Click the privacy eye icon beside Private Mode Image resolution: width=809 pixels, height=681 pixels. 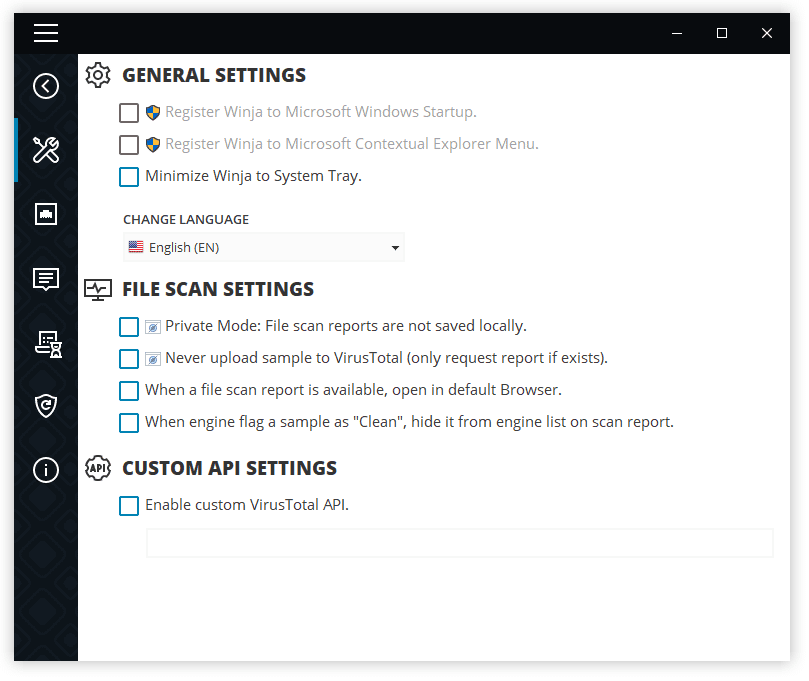153,327
